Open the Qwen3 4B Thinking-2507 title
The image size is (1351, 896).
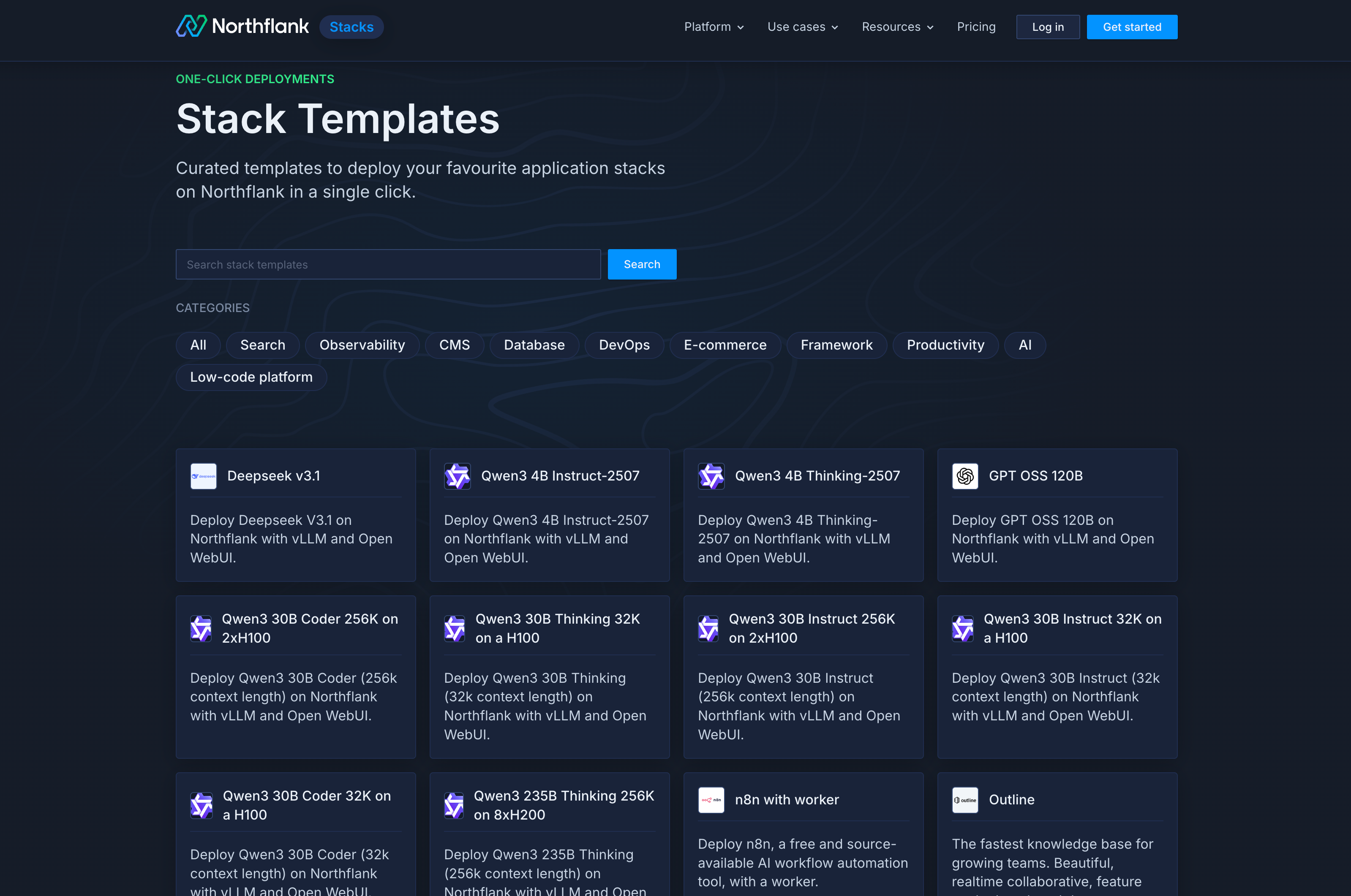817,476
